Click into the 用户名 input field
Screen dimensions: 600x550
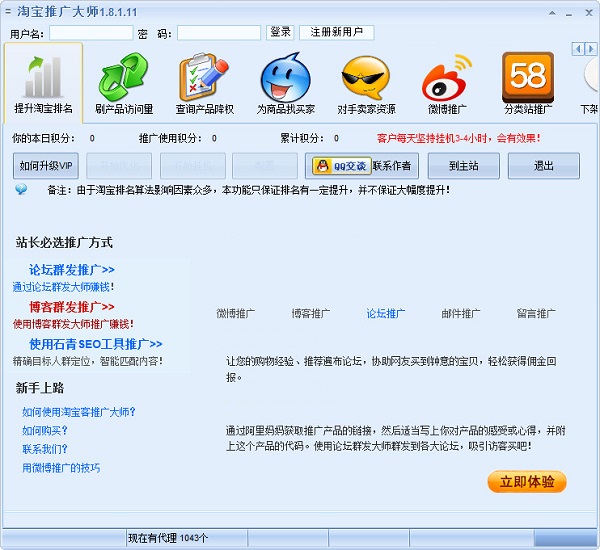(91, 33)
